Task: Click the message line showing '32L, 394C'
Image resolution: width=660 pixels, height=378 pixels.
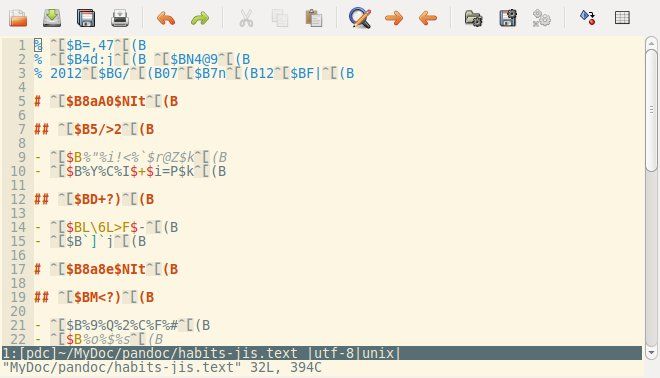Action: click(162, 367)
